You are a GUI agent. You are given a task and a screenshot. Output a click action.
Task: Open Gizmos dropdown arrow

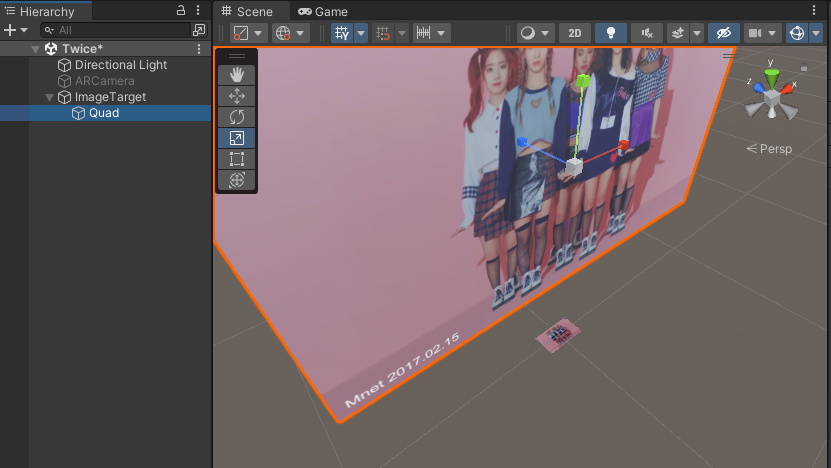point(816,33)
